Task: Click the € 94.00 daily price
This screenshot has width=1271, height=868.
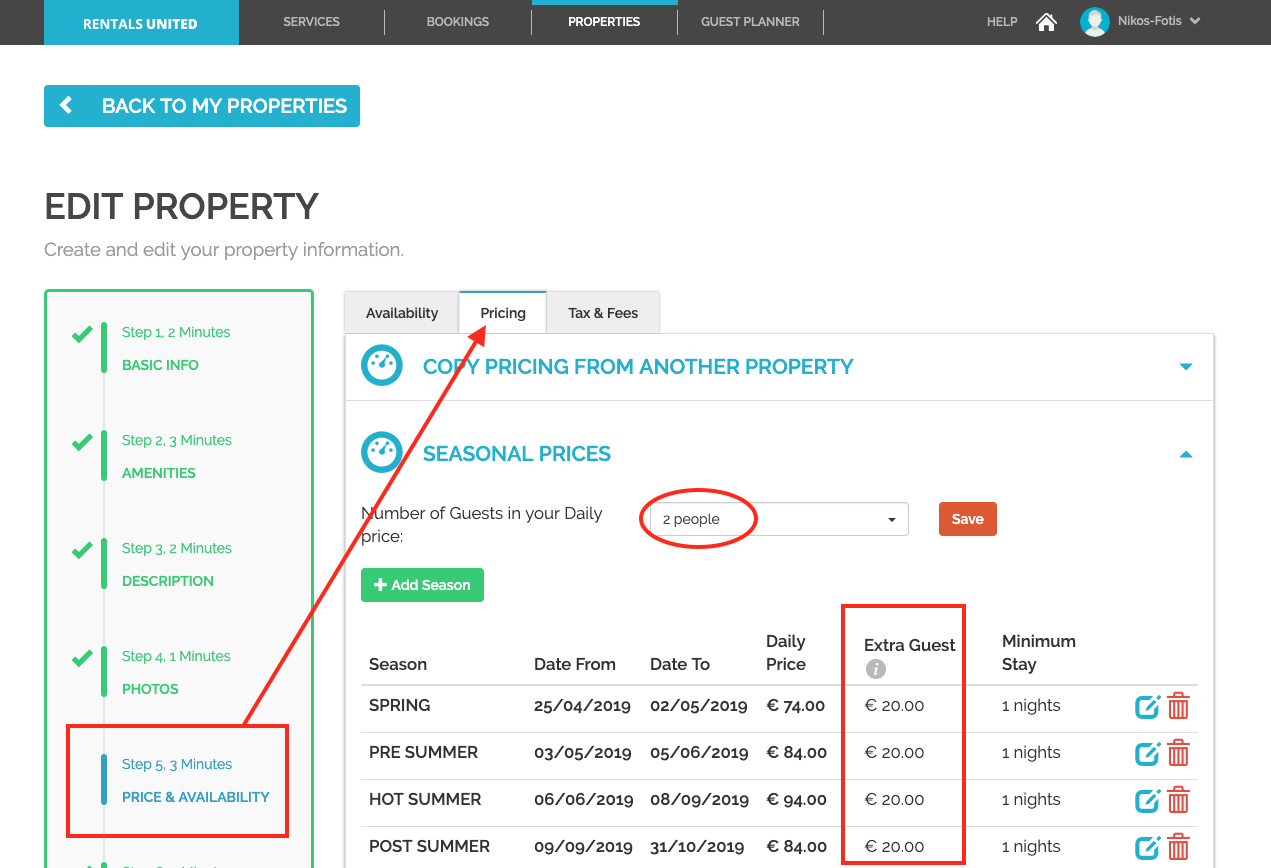Action: click(x=796, y=800)
